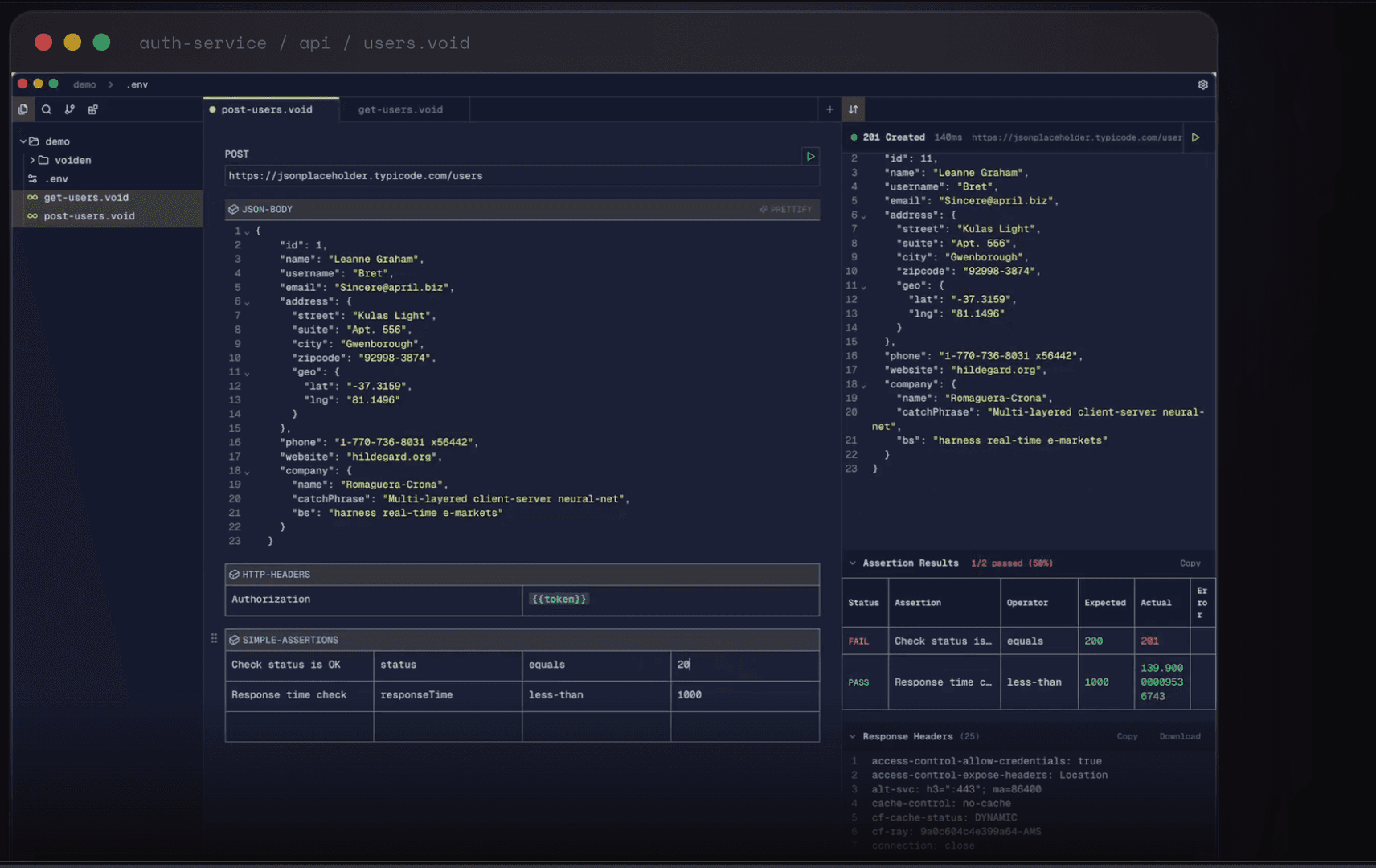Send the request with the play icon beside POST

point(810,156)
